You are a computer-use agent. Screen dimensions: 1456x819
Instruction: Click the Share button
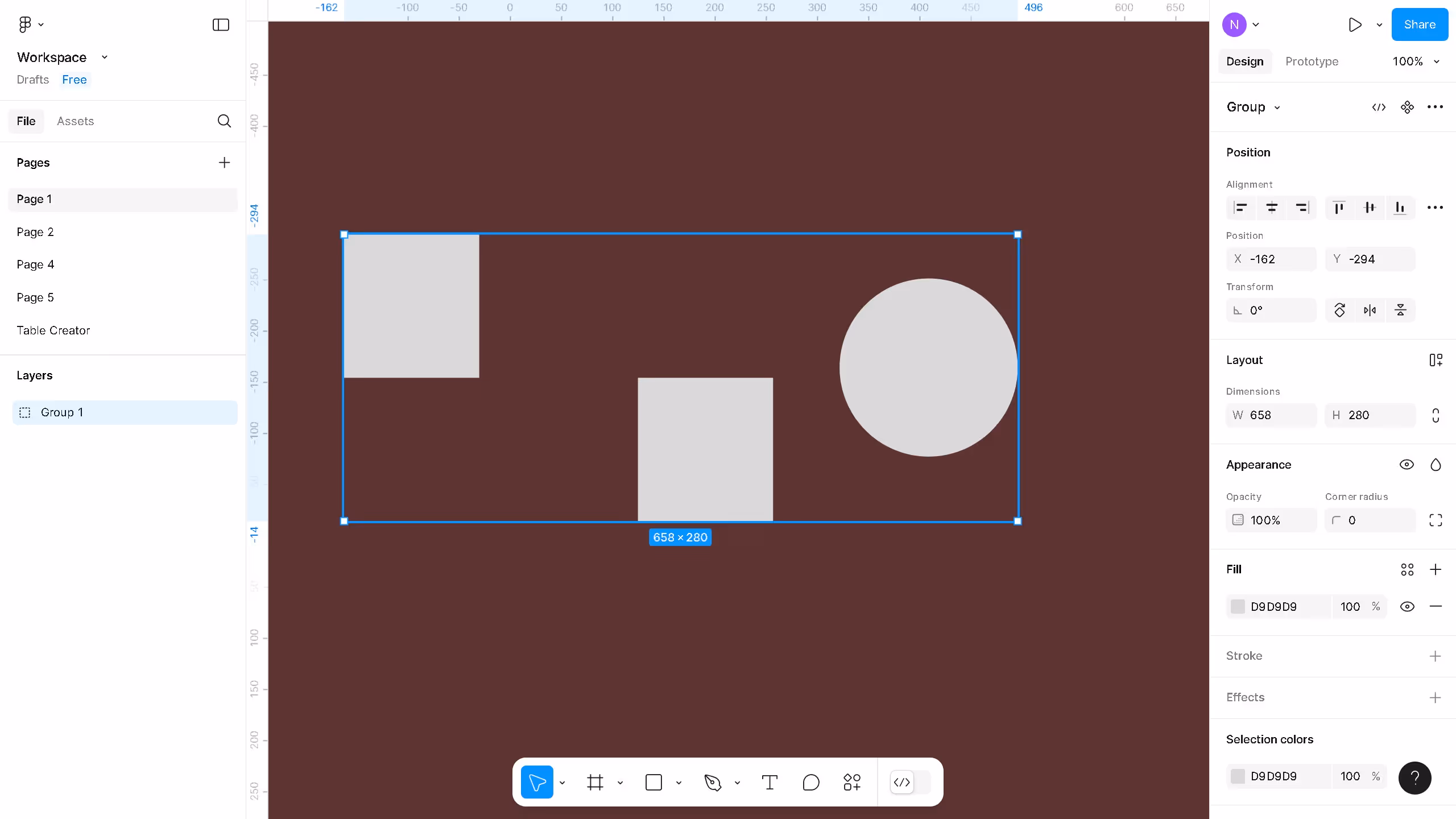click(x=1418, y=24)
